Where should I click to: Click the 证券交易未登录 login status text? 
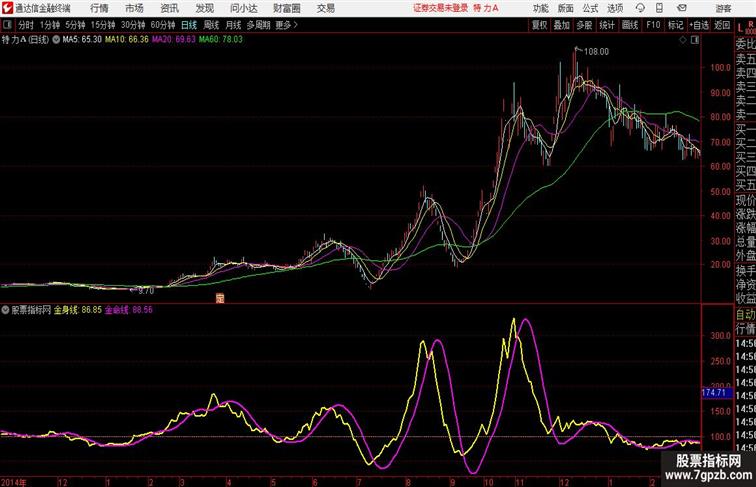point(441,8)
